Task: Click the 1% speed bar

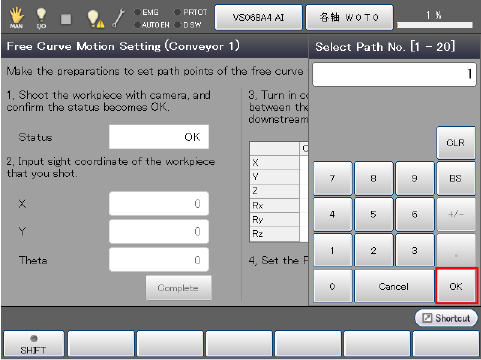Action: tap(435, 20)
